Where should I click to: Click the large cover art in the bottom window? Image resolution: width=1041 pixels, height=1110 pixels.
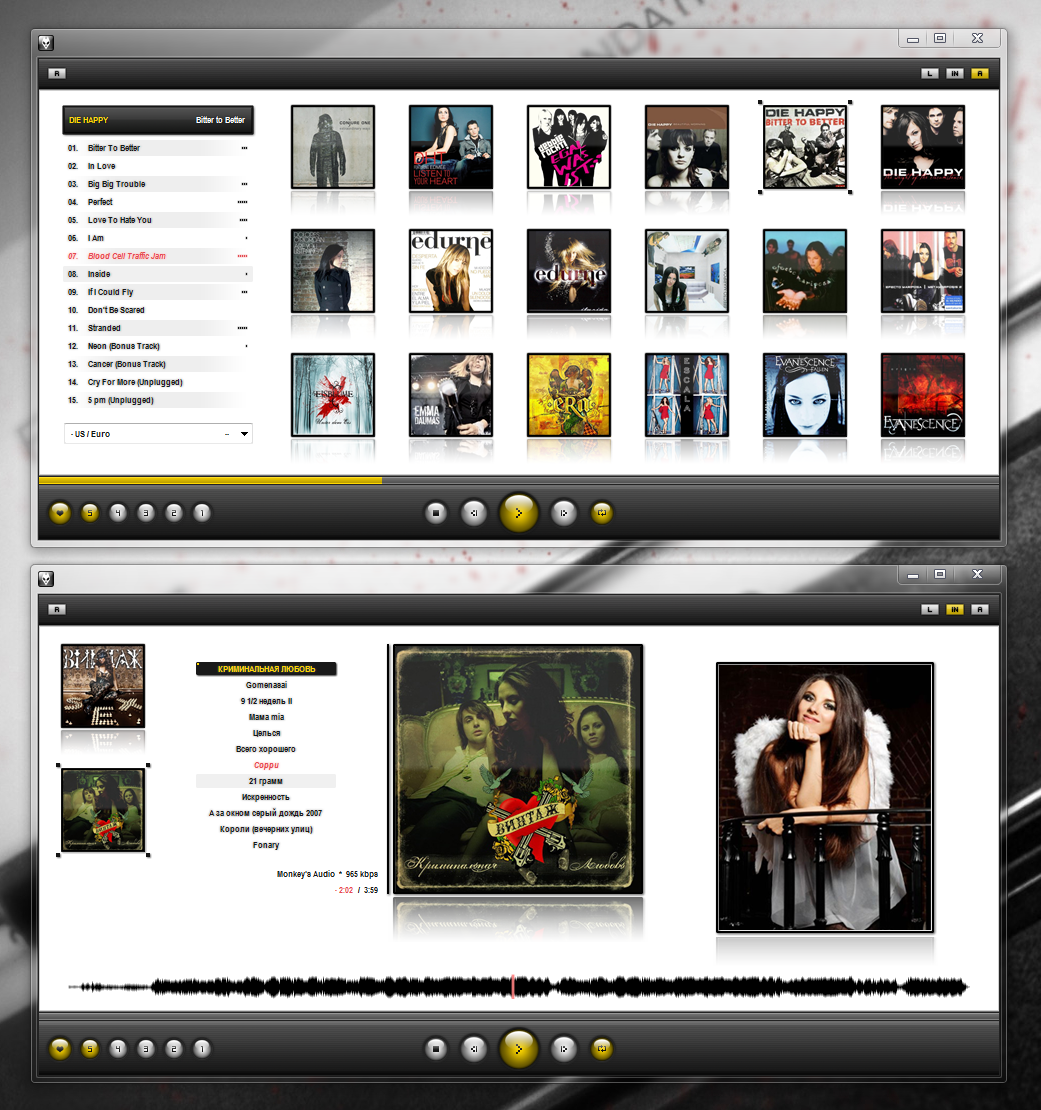[518, 769]
